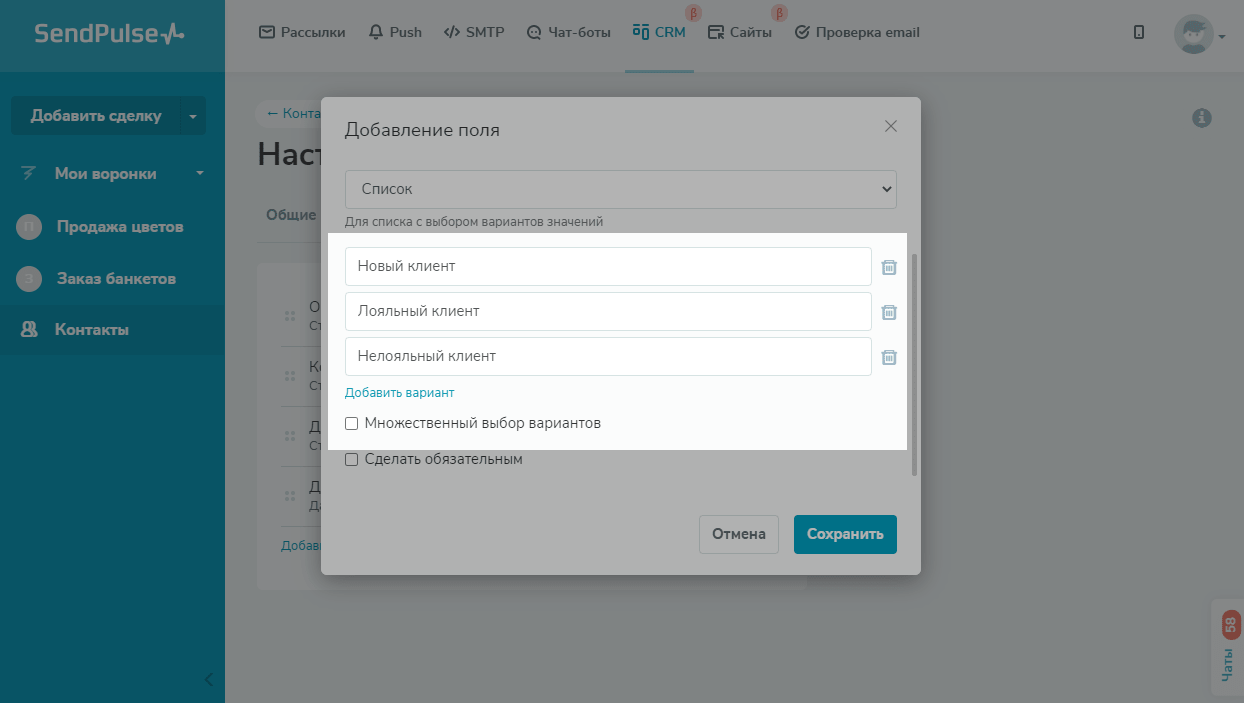The image size is (1244, 703).
Task: Check the Сделать обязательным checkbox
Action: point(352,460)
